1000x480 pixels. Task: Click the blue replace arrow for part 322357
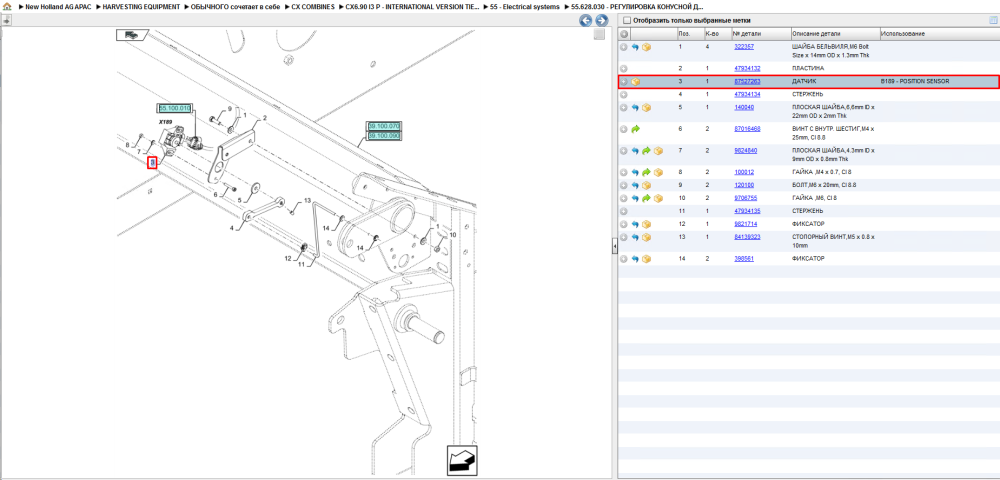pyautogui.click(x=635, y=47)
